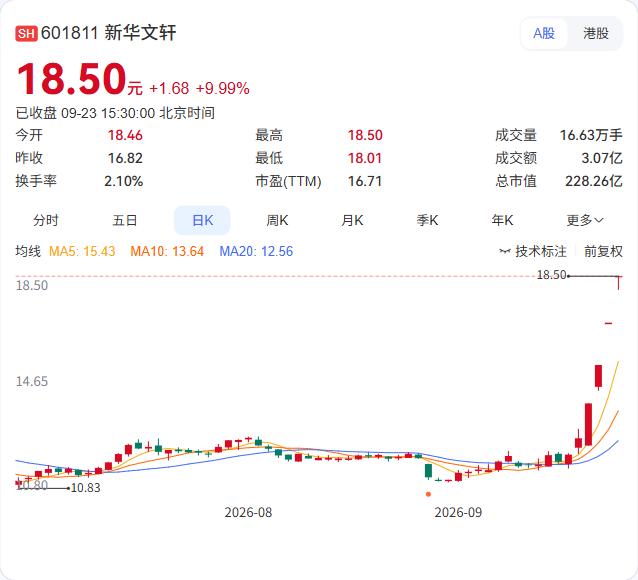Click 换手率 value 2.10%
Viewport: 638px width, 580px height.
(123, 181)
